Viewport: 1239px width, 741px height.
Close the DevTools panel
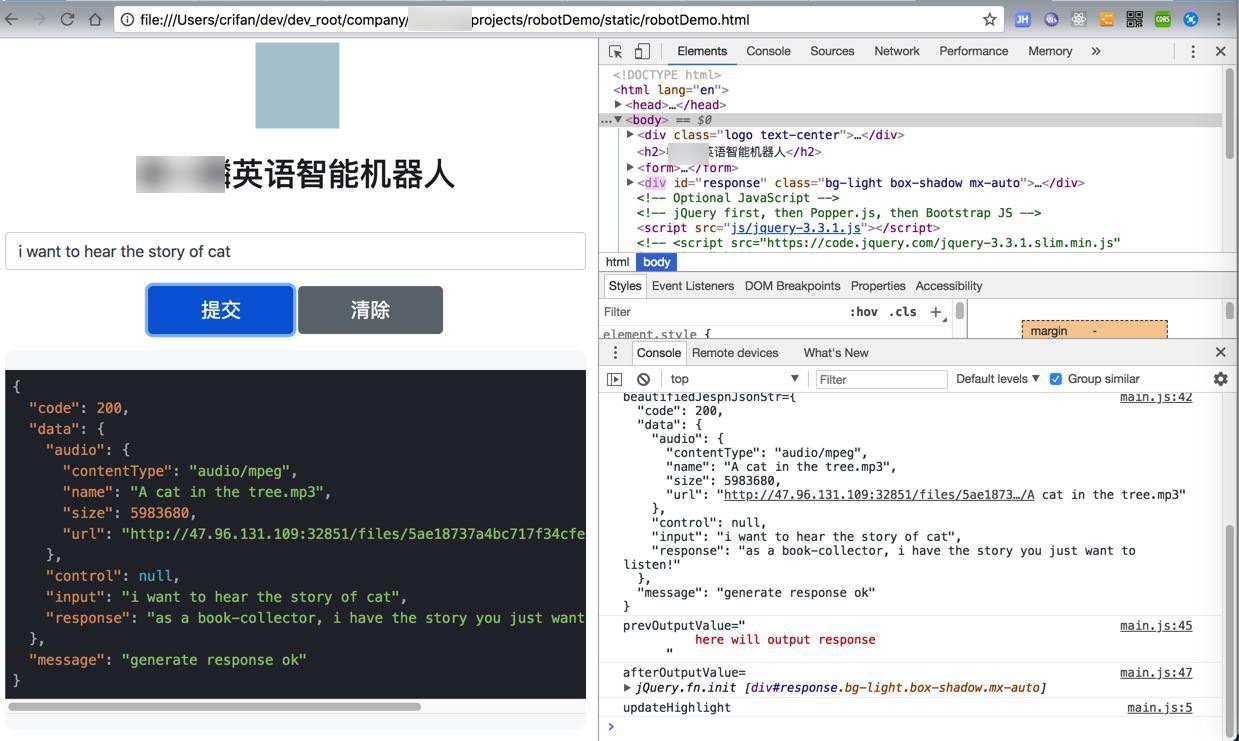coord(1220,51)
